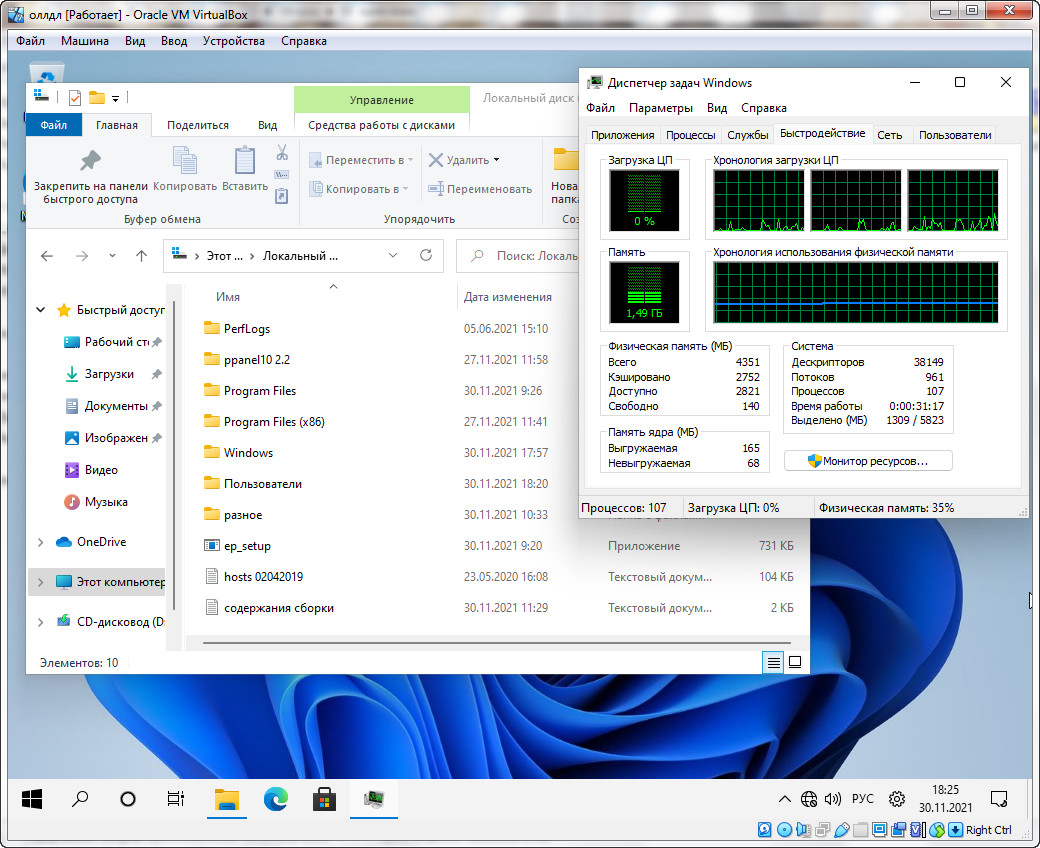Open recent locations dropdown arrow
Screen dimensions: 1040x848
coord(112,256)
